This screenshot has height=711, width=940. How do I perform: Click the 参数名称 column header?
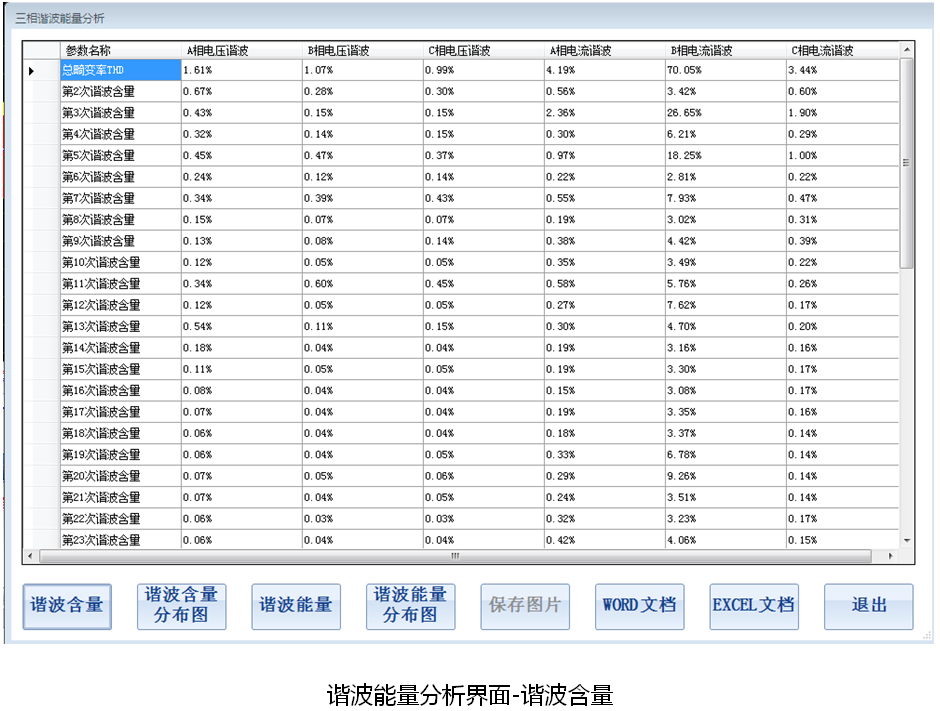tap(120, 50)
